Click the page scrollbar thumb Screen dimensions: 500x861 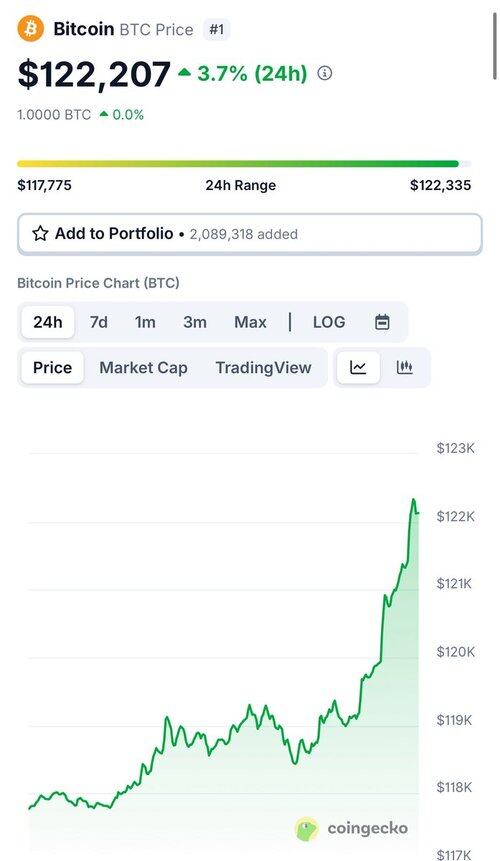point(495,47)
